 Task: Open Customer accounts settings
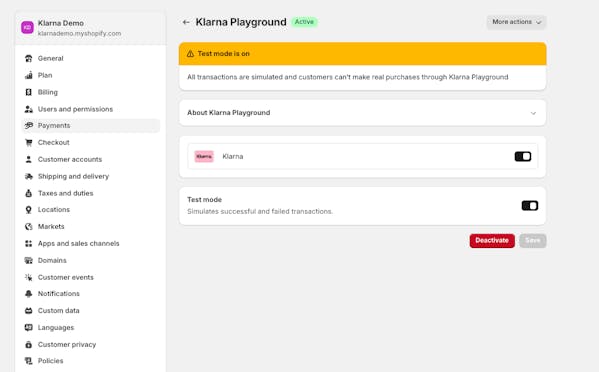pos(91,159)
